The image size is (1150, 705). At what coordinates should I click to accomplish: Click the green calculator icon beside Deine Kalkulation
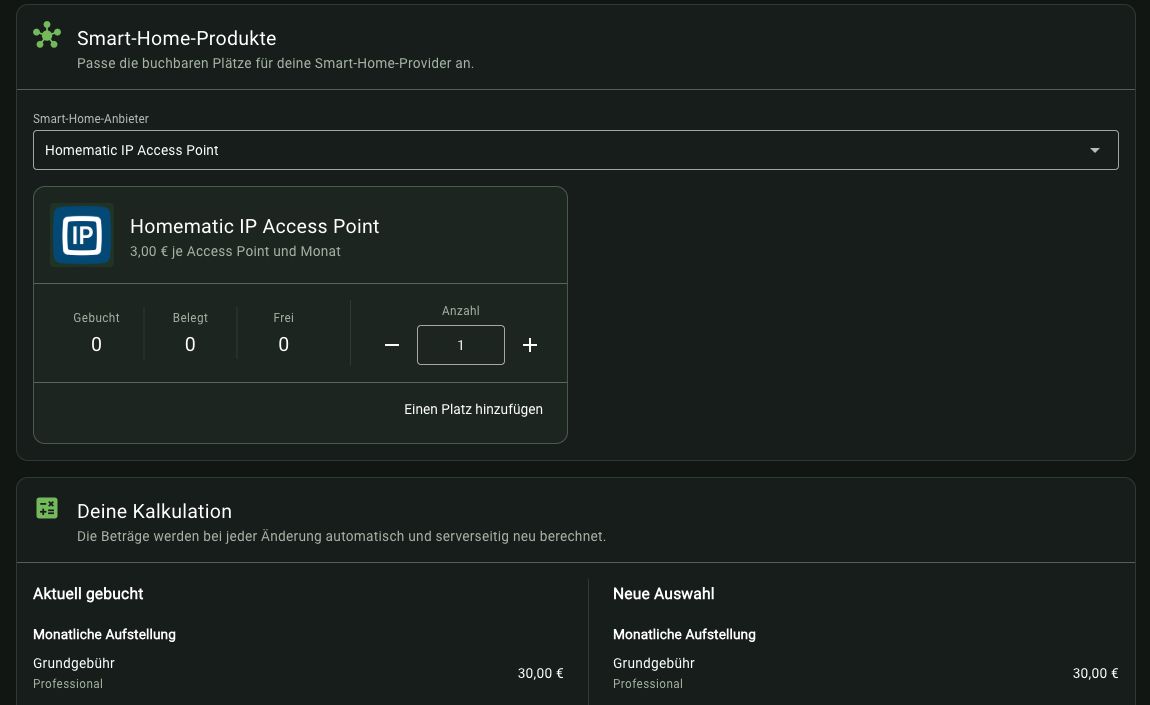point(47,508)
